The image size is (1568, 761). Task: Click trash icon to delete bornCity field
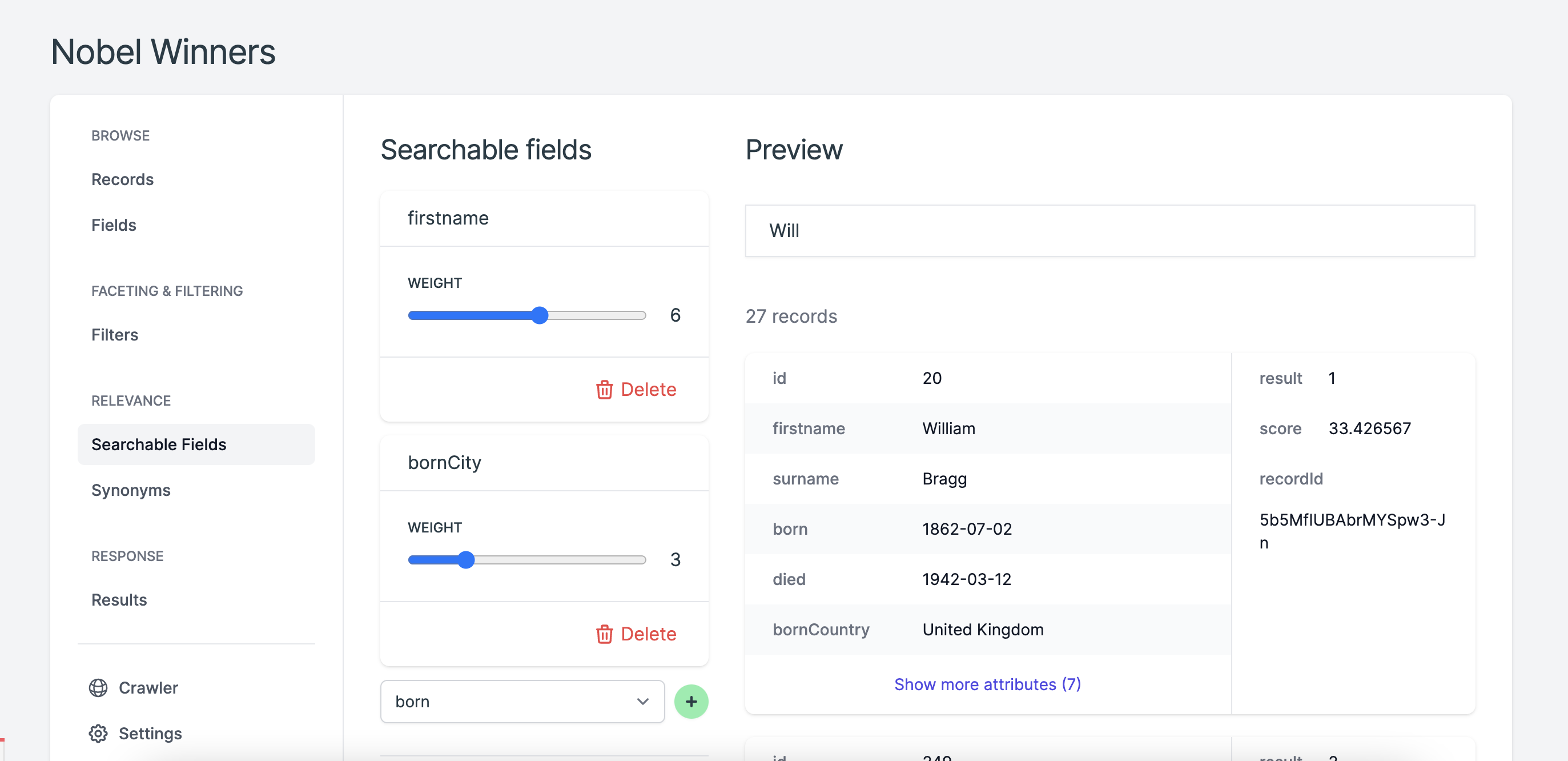pyautogui.click(x=605, y=634)
